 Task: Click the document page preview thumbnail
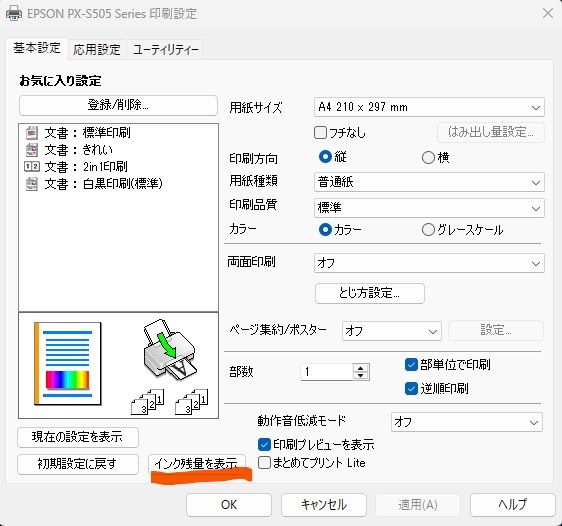tap(68, 363)
